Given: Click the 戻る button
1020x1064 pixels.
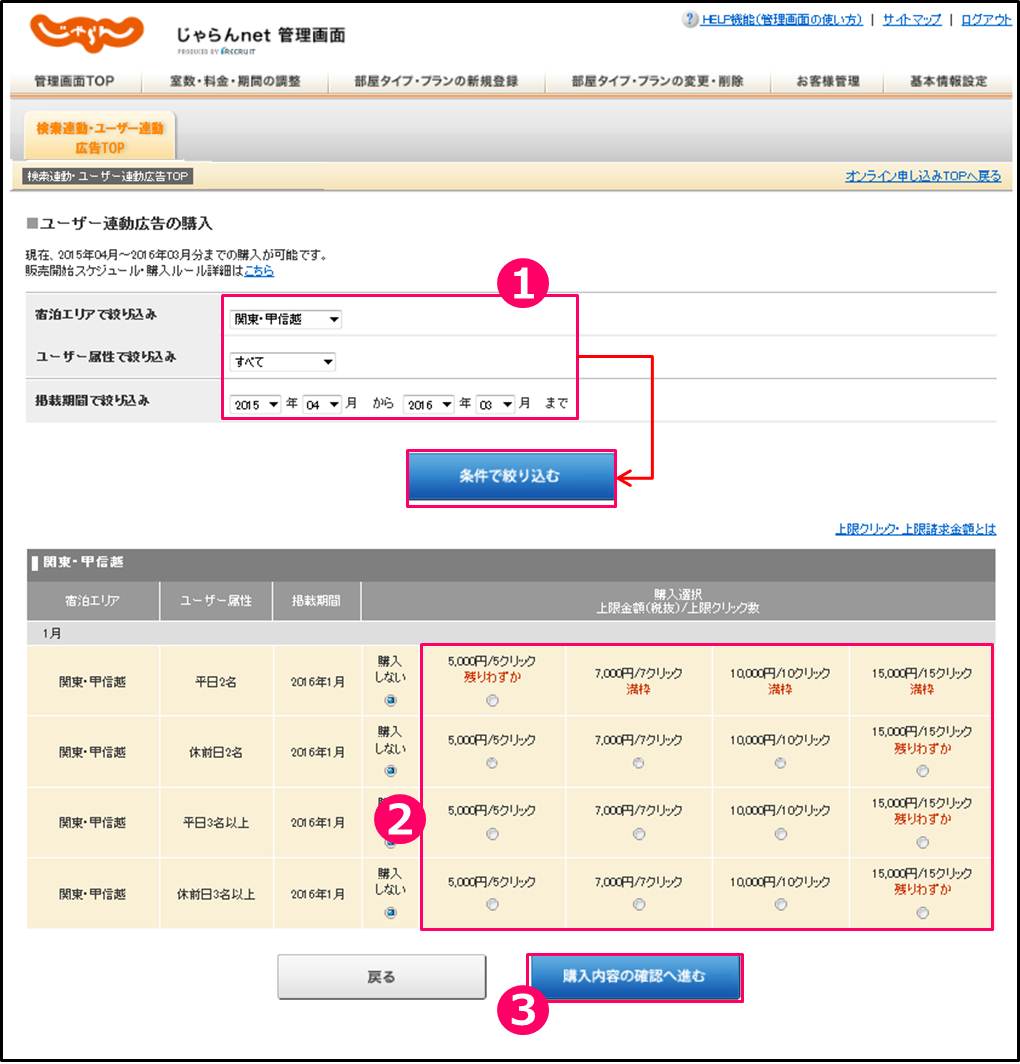Looking at the screenshot, I should pyautogui.click(x=382, y=977).
